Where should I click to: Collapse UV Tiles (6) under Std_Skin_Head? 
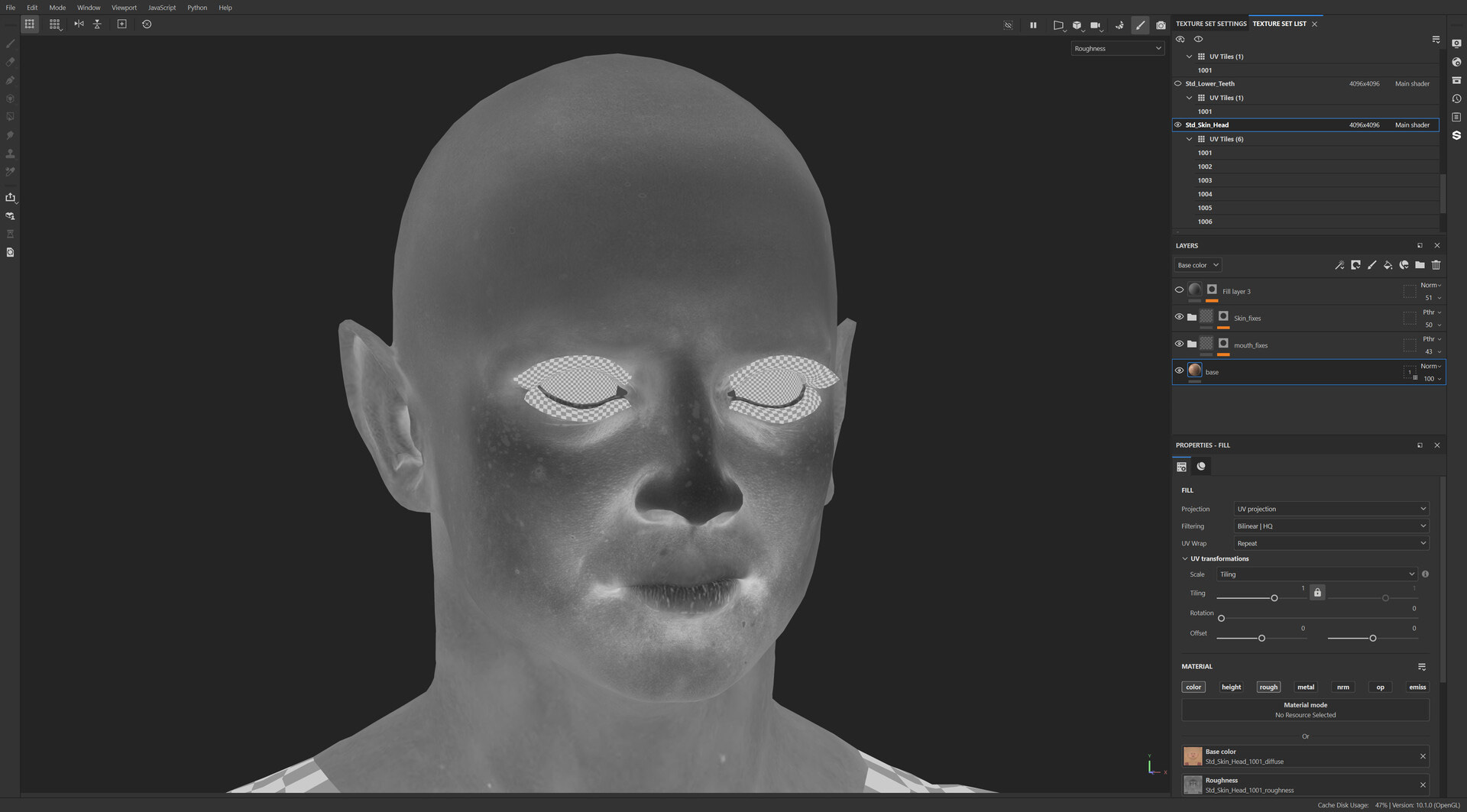point(1189,139)
